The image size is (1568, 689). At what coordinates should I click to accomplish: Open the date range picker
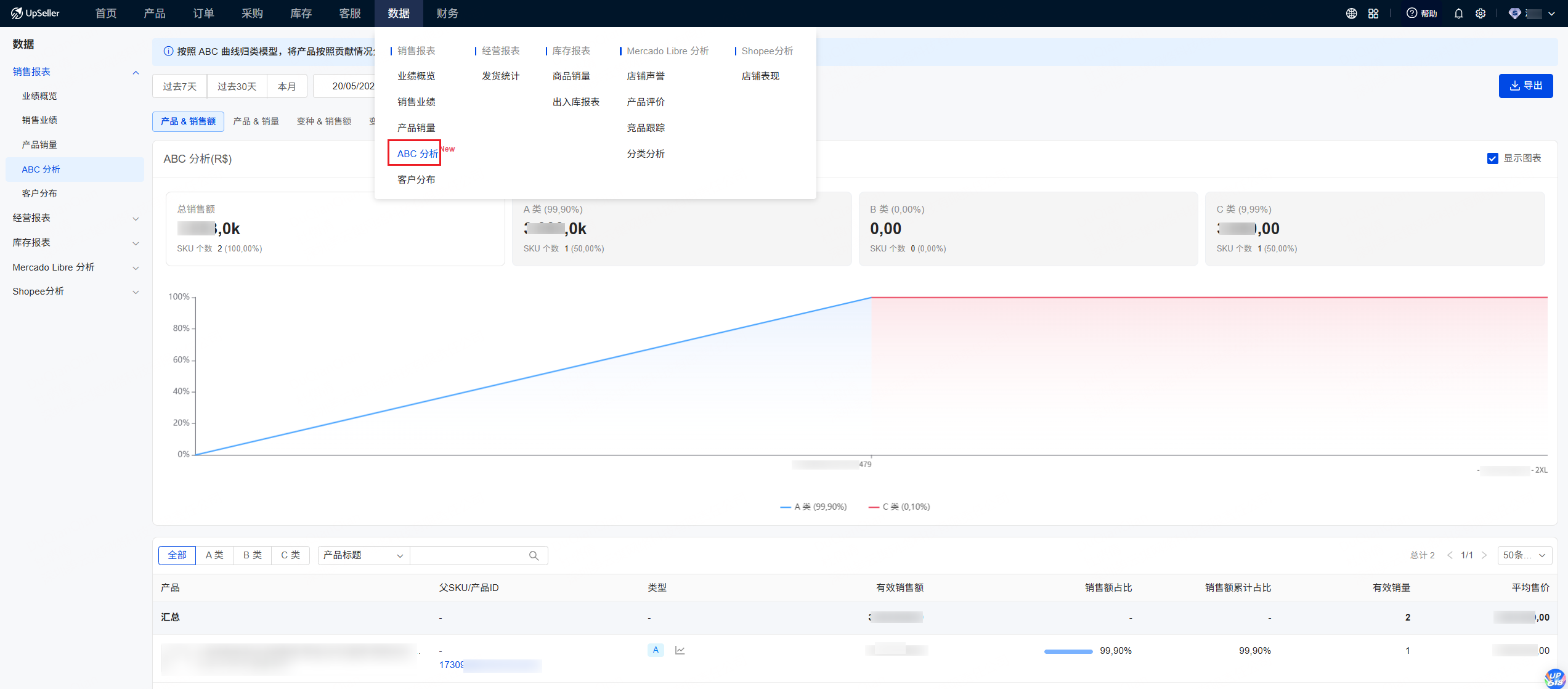345,86
